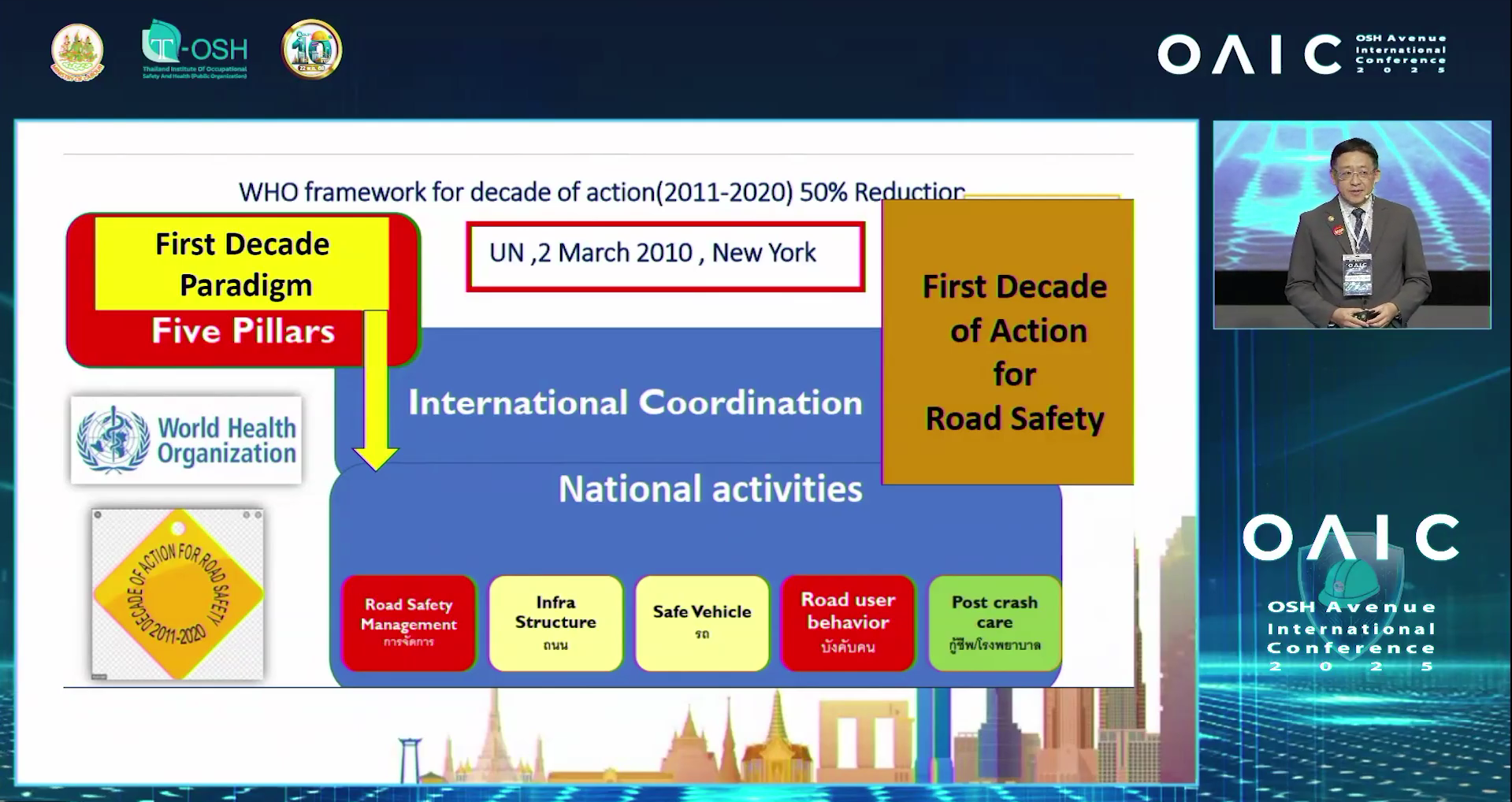This screenshot has width=1512, height=802.
Task: Click the Ministry of Labour emblem logo
Action: [77, 52]
